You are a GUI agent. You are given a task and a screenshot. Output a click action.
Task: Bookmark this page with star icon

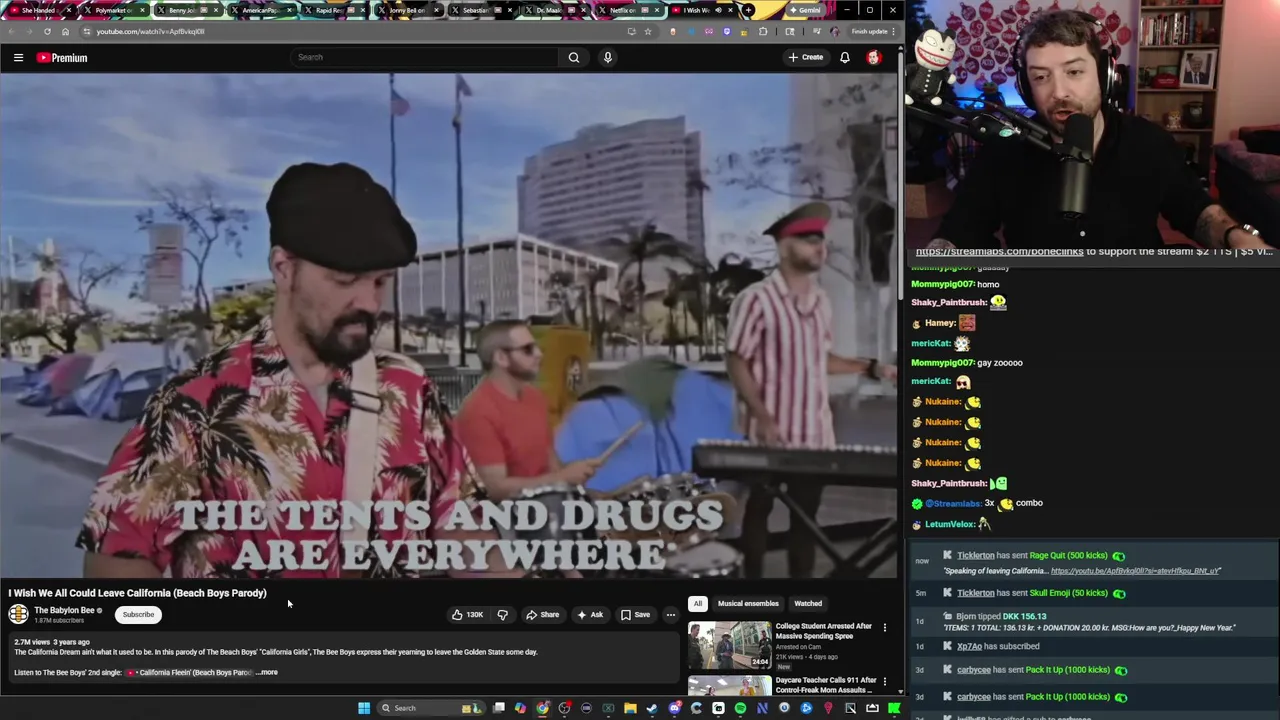tap(647, 31)
